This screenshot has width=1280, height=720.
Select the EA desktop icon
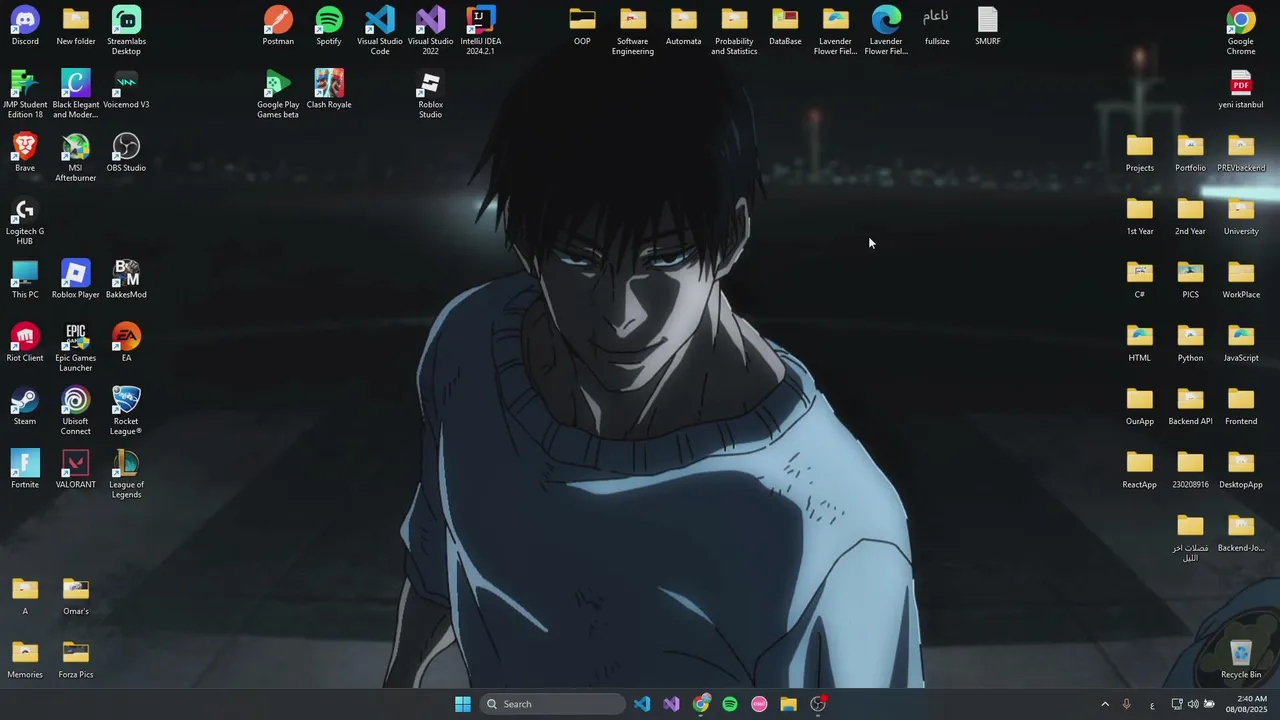pyautogui.click(x=126, y=342)
